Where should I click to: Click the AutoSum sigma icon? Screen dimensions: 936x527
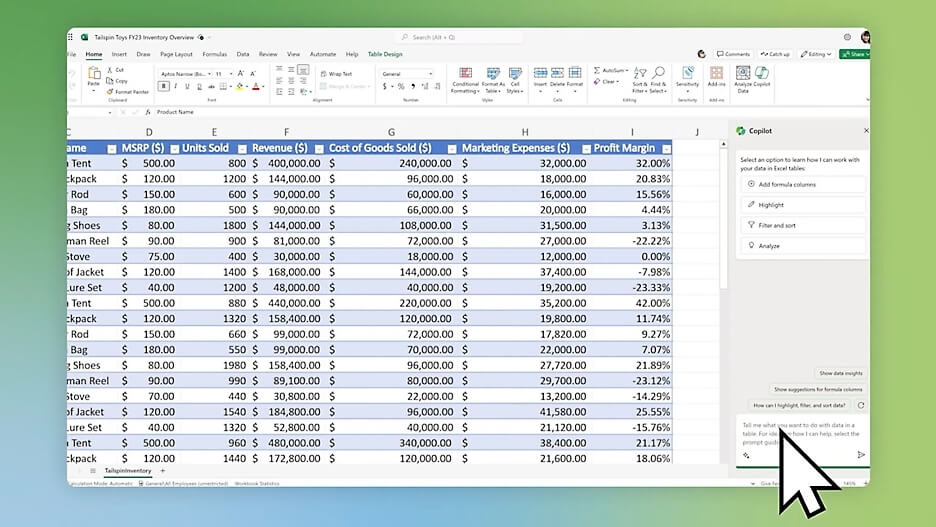coord(597,70)
